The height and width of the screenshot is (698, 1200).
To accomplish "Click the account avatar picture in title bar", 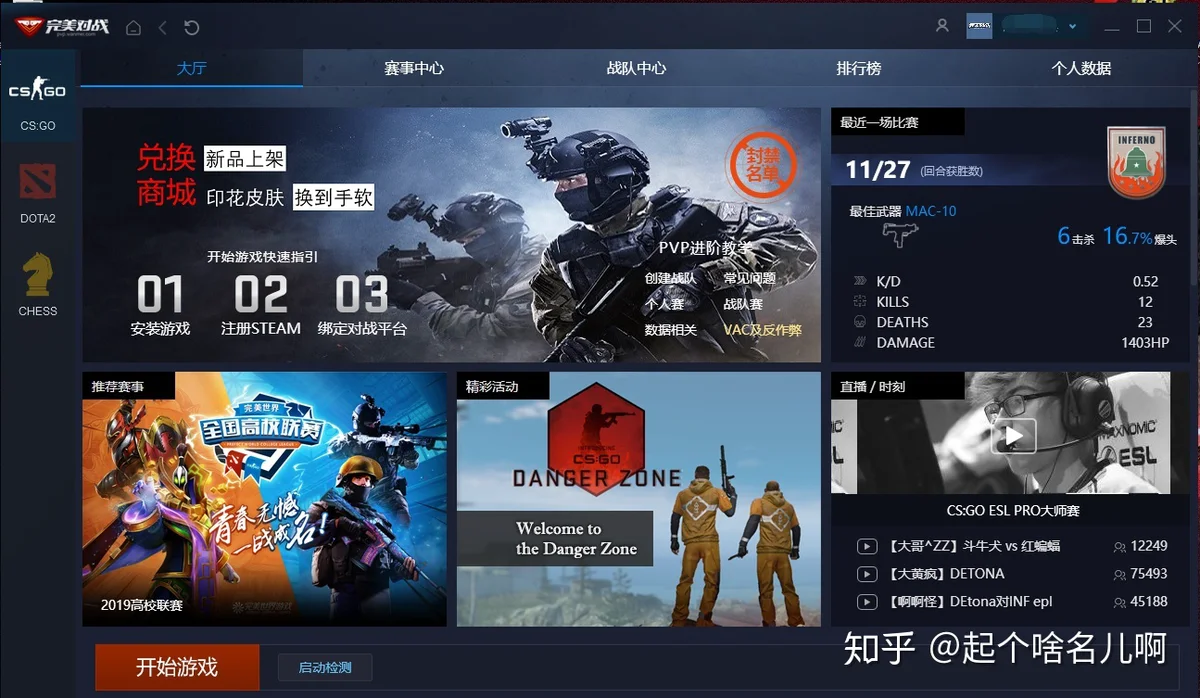I will (979, 26).
